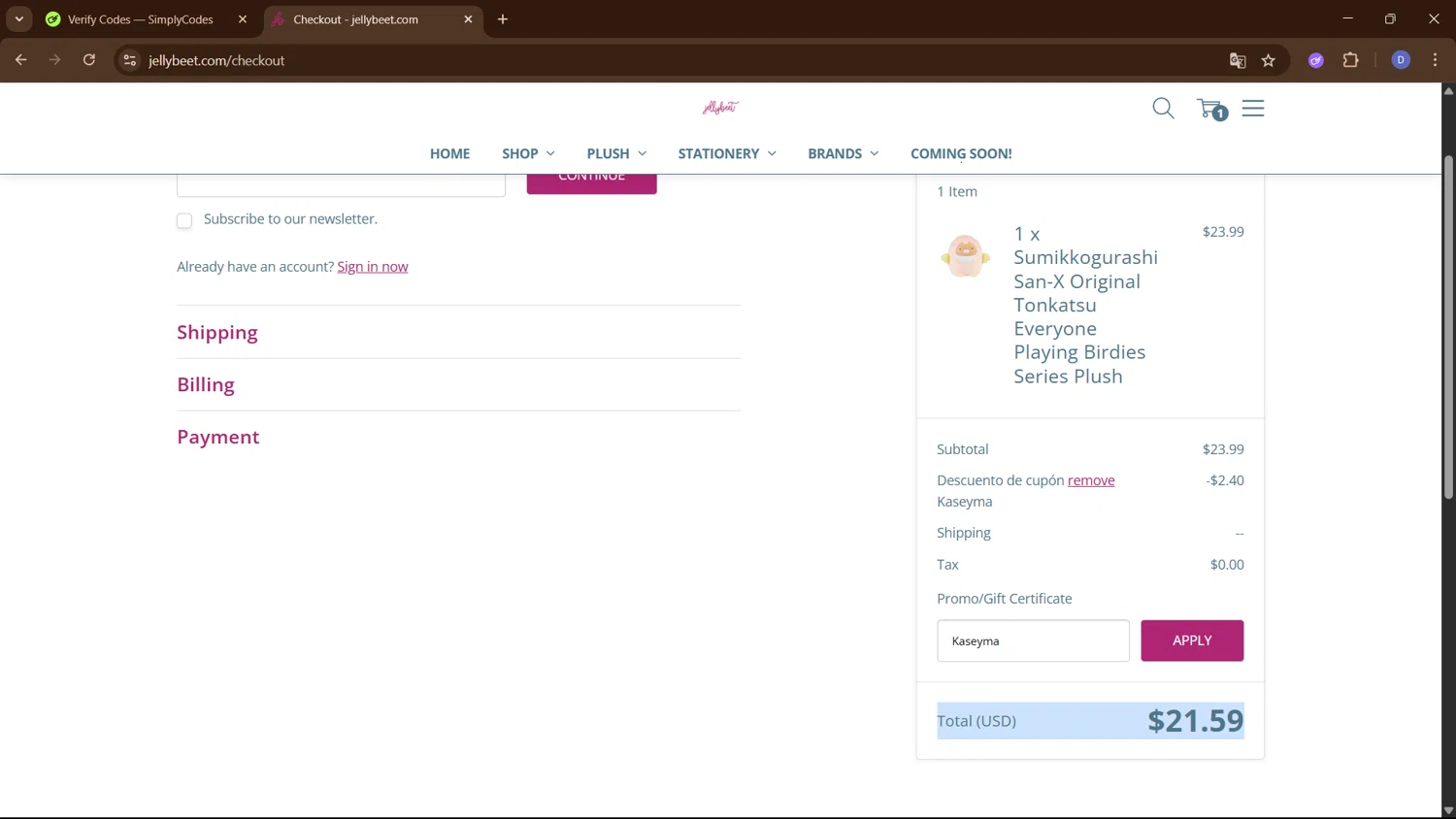Image resolution: width=1456 pixels, height=819 pixels.
Task: Go back with browser back arrow
Action: coord(21,60)
